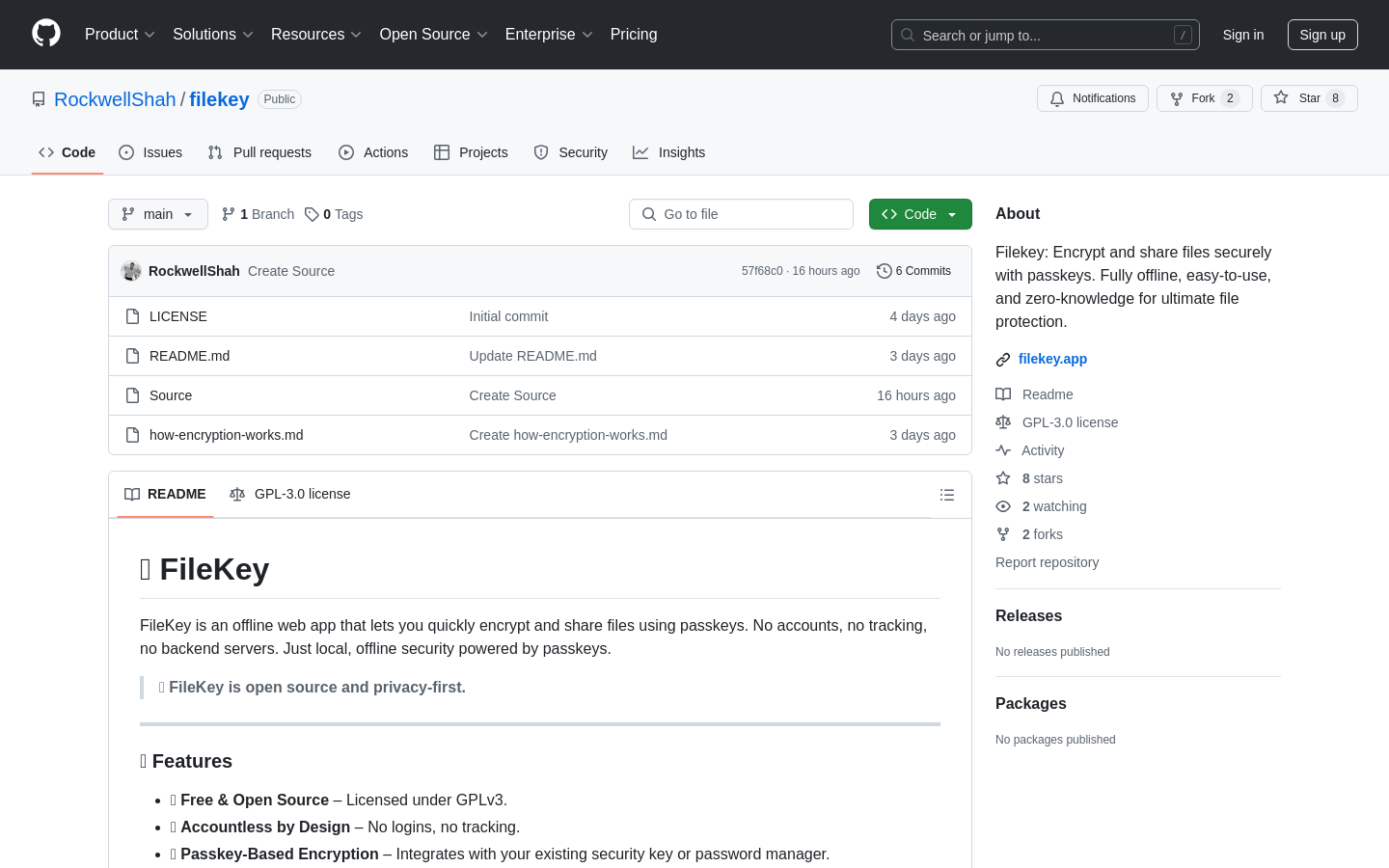Open the README.md file
This screenshot has height=868, width=1389.
[190, 356]
